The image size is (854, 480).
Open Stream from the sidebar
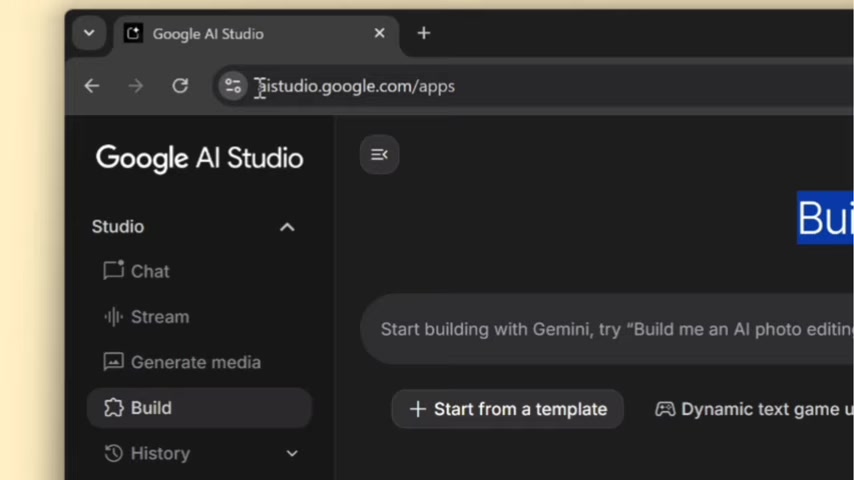tap(159, 317)
